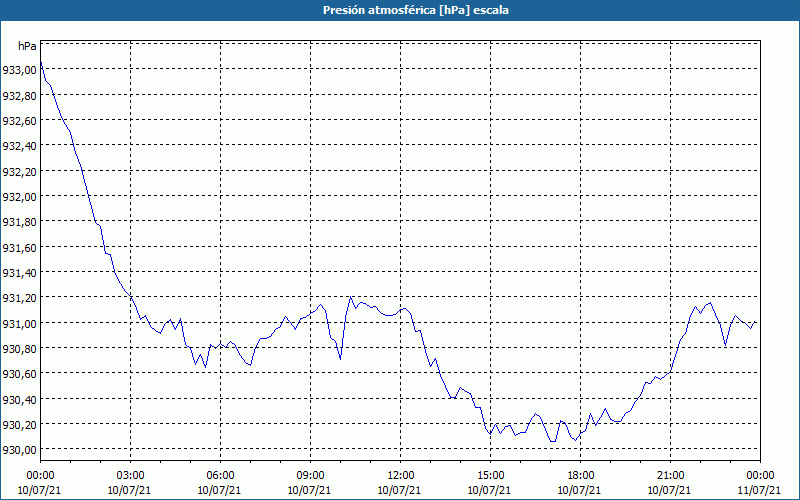Click the 11/07/21 date label

[x=759, y=490]
